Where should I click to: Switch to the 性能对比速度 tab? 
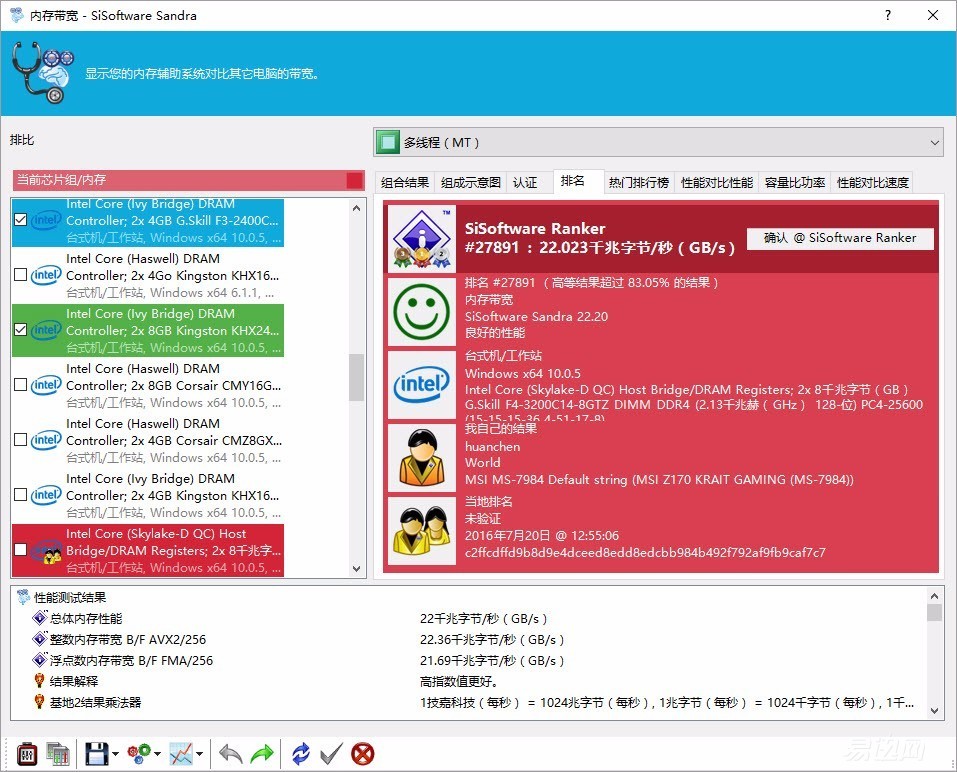(x=873, y=182)
